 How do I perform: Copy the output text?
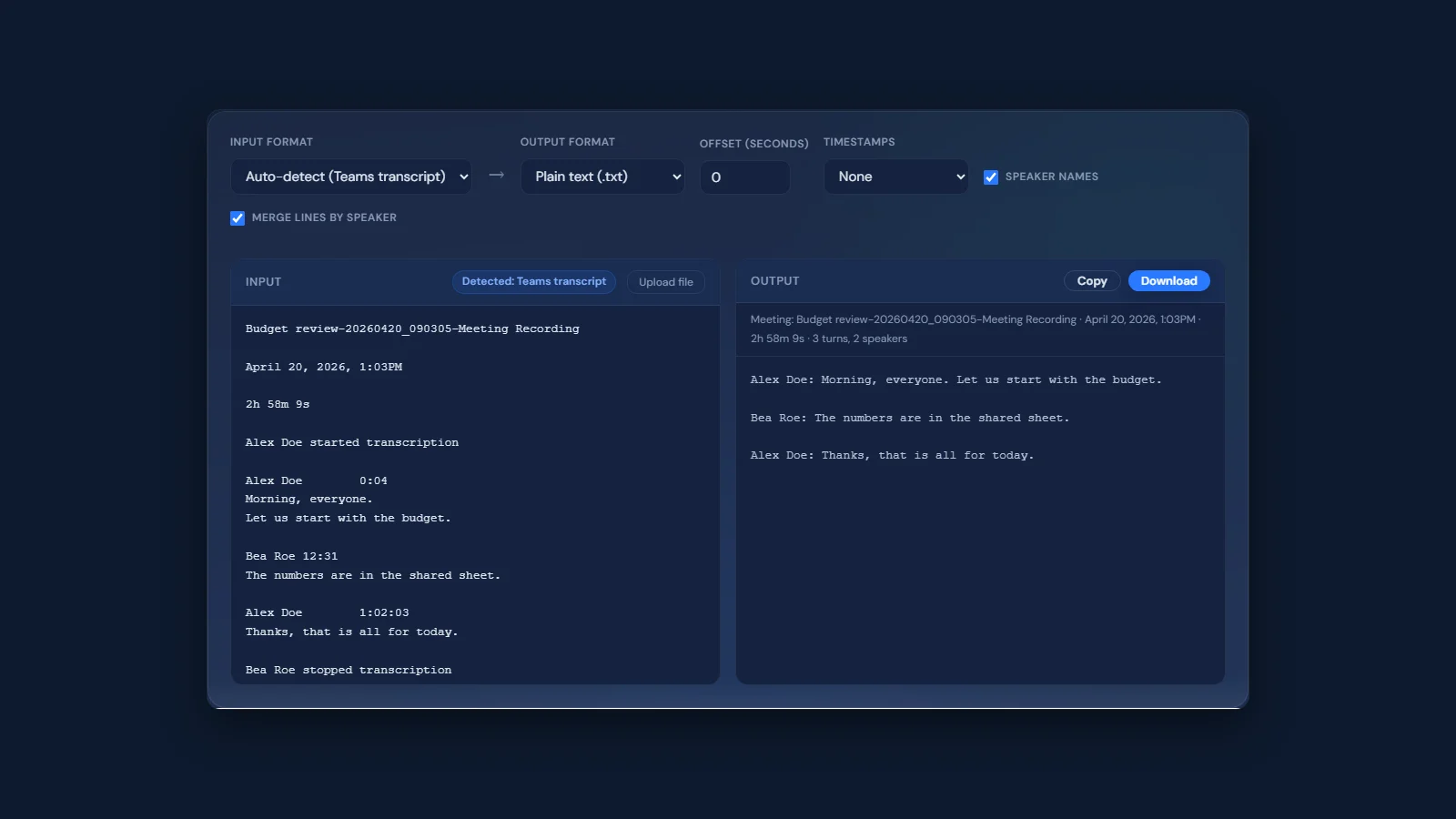[1092, 281]
